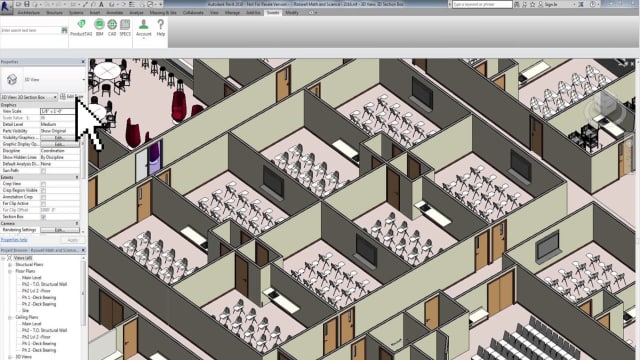Image resolution: width=640 pixels, height=360 pixels.
Task: Switch to the Architecture ribbon tab
Action: 29,13
